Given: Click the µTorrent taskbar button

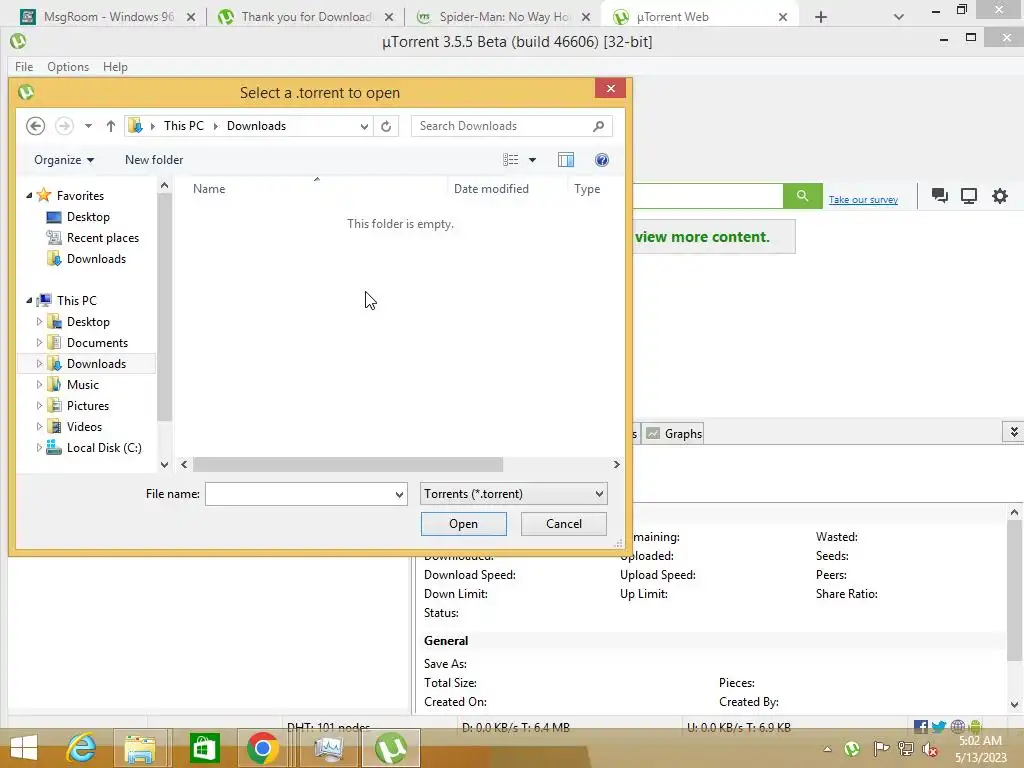Looking at the screenshot, I should (391, 748).
